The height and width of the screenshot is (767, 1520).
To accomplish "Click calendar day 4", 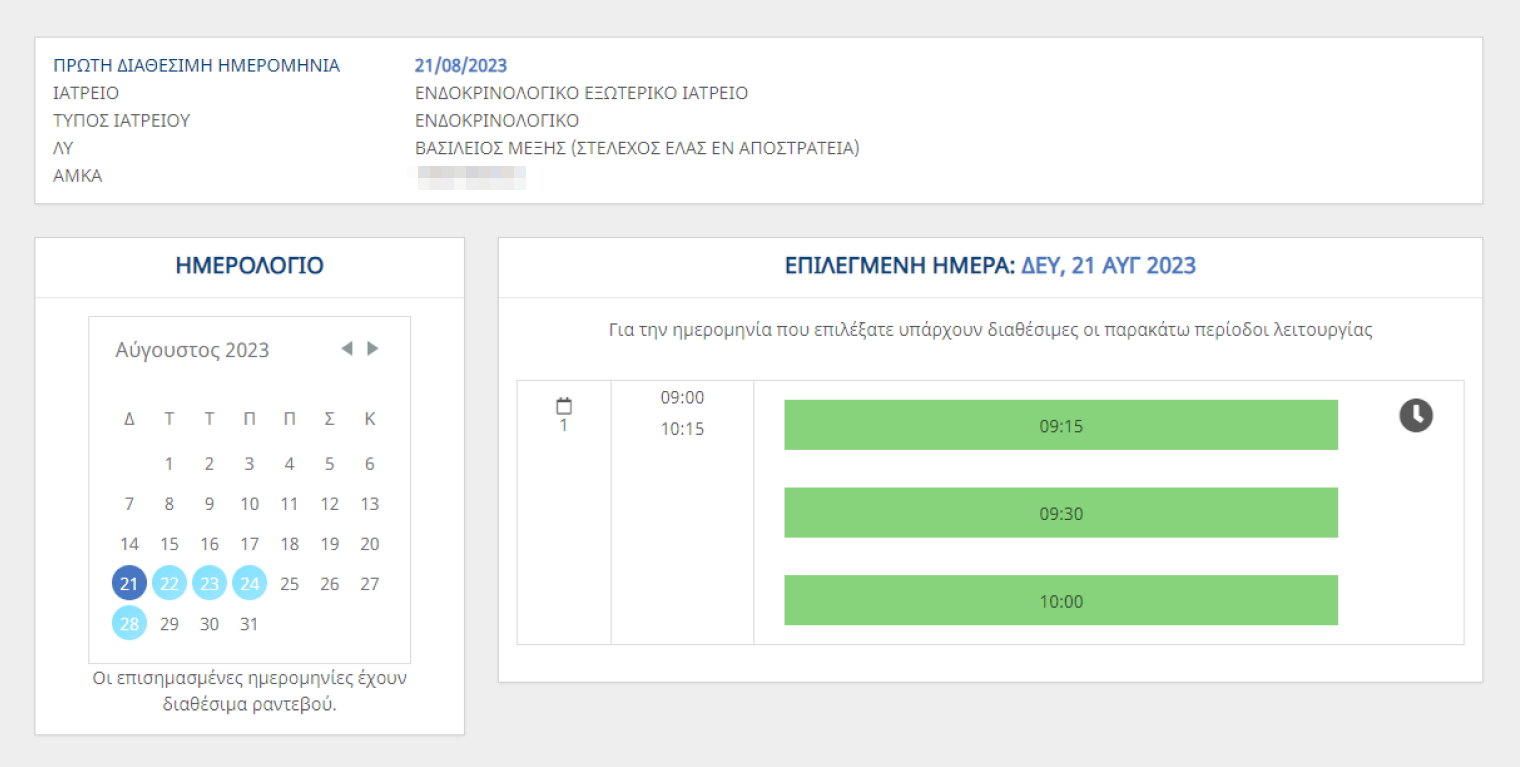I will click(289, 463).
